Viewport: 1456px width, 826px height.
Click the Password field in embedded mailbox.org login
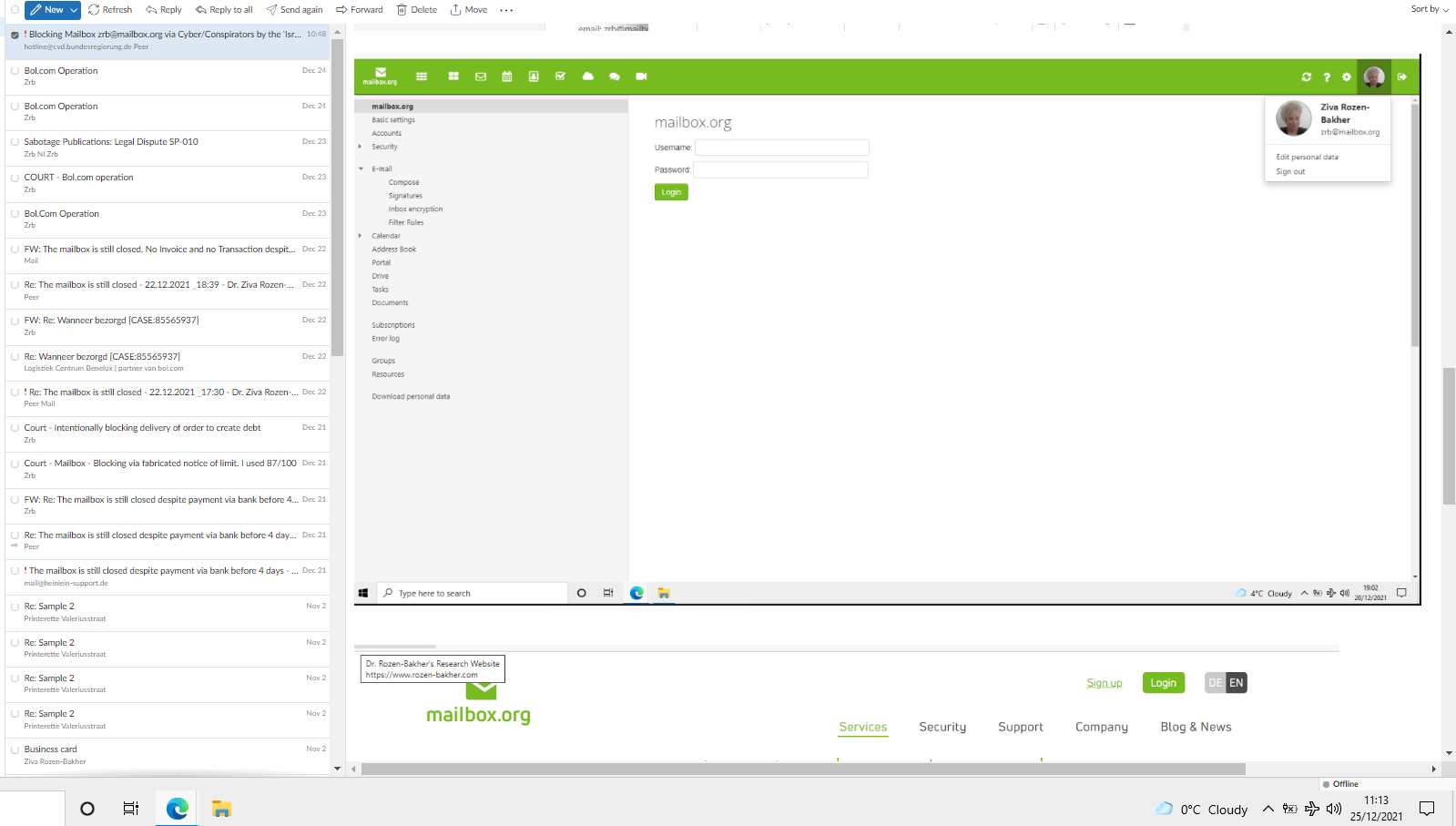pos(781,169)
